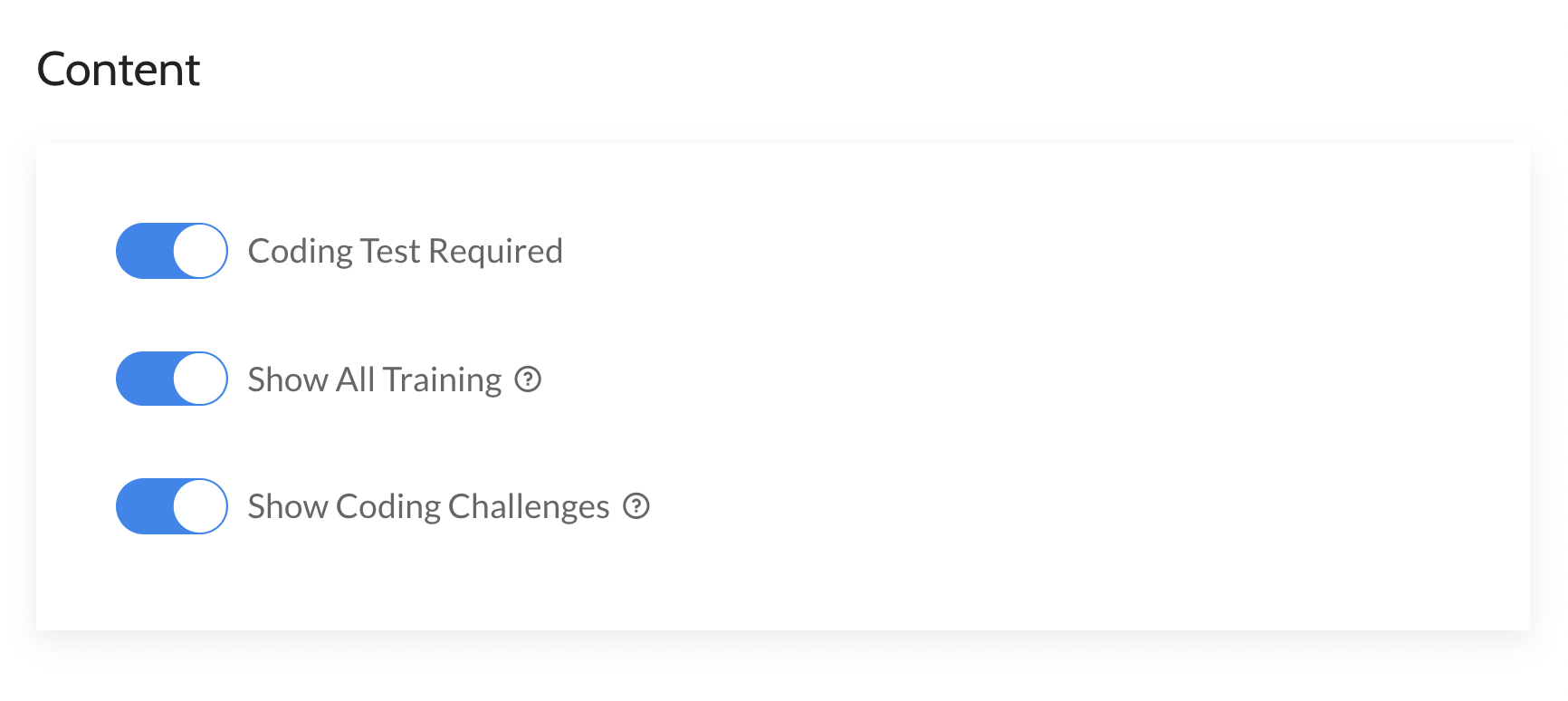The image size is (1568, 701).
Task: Click the word Challenges in third option
Action: pyautogui.click(x=529, y=506)
